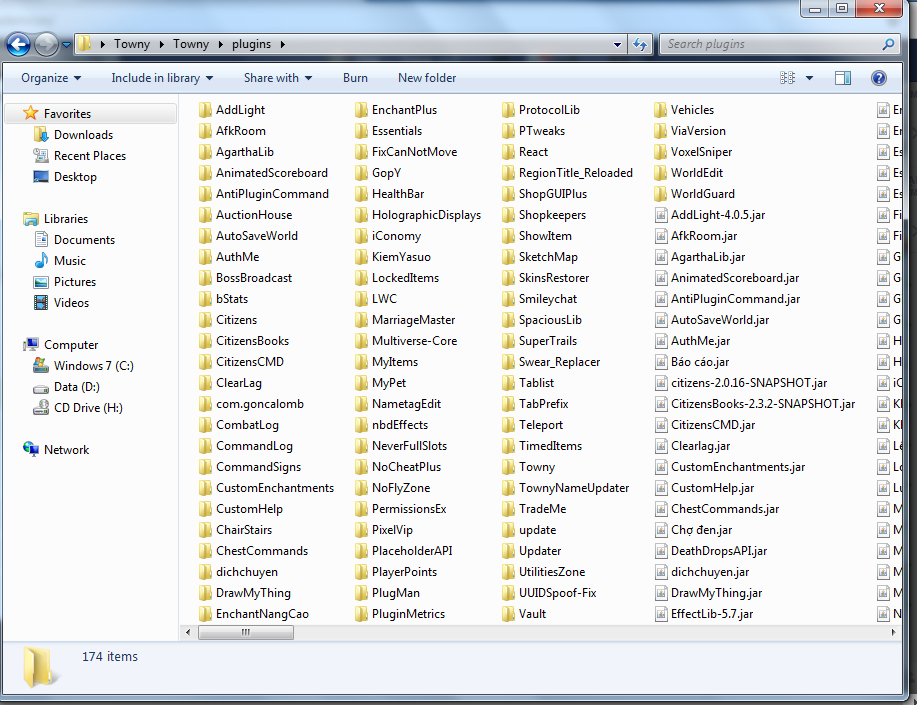Screen dimensions: 917x705
Task: Open the Documents library
Action: coord(84,240)
